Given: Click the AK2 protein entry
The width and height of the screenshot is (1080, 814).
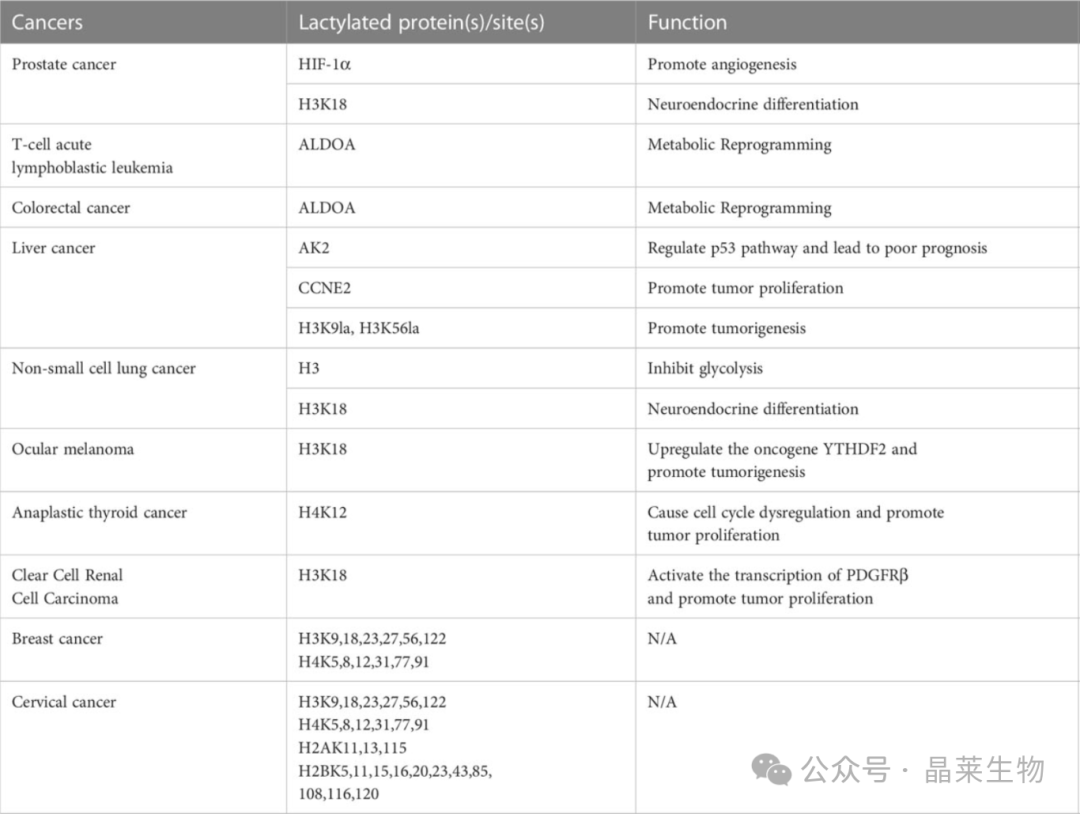Looking at the screenshot, I should [314, 248].
